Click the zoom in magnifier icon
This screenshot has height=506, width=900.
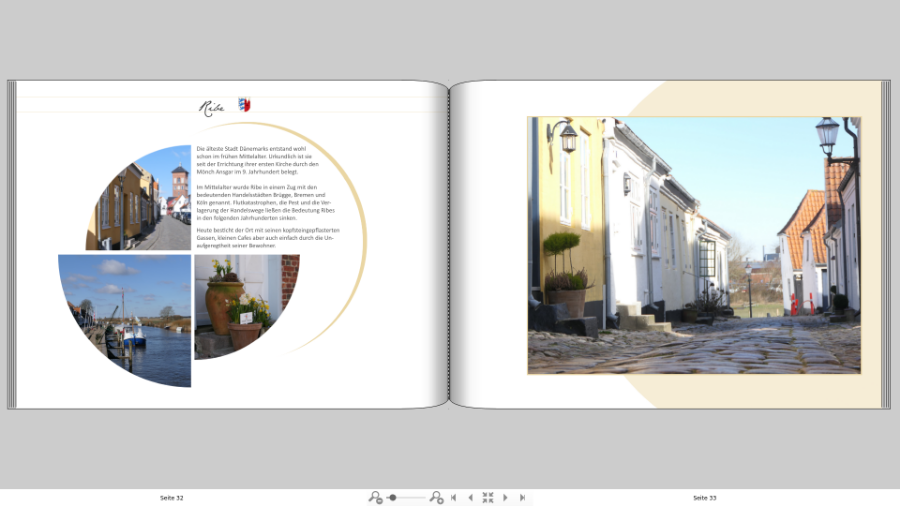(x=436, y=497)
